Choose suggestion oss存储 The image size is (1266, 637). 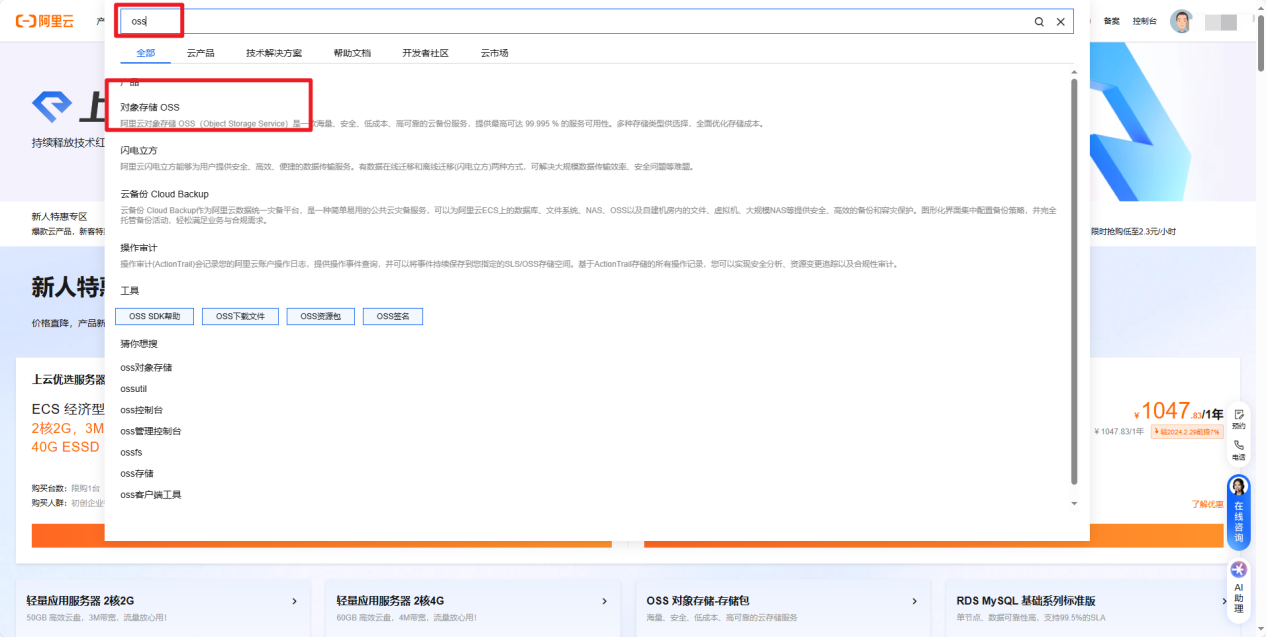pyautogui.click(x=136, y=473)
